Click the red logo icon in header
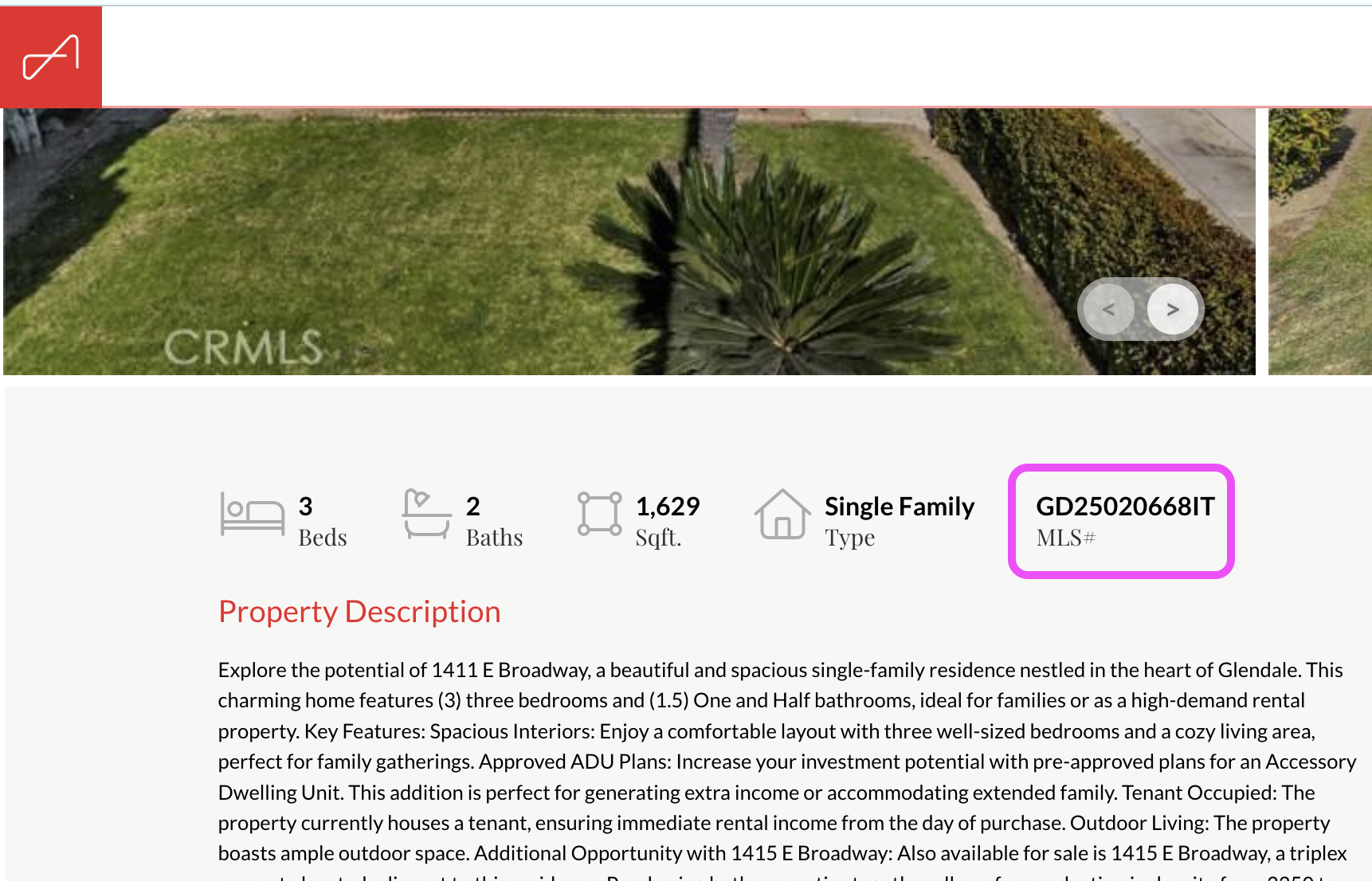Viewport: 1372px width, 881px height. (x=51, y=57)
